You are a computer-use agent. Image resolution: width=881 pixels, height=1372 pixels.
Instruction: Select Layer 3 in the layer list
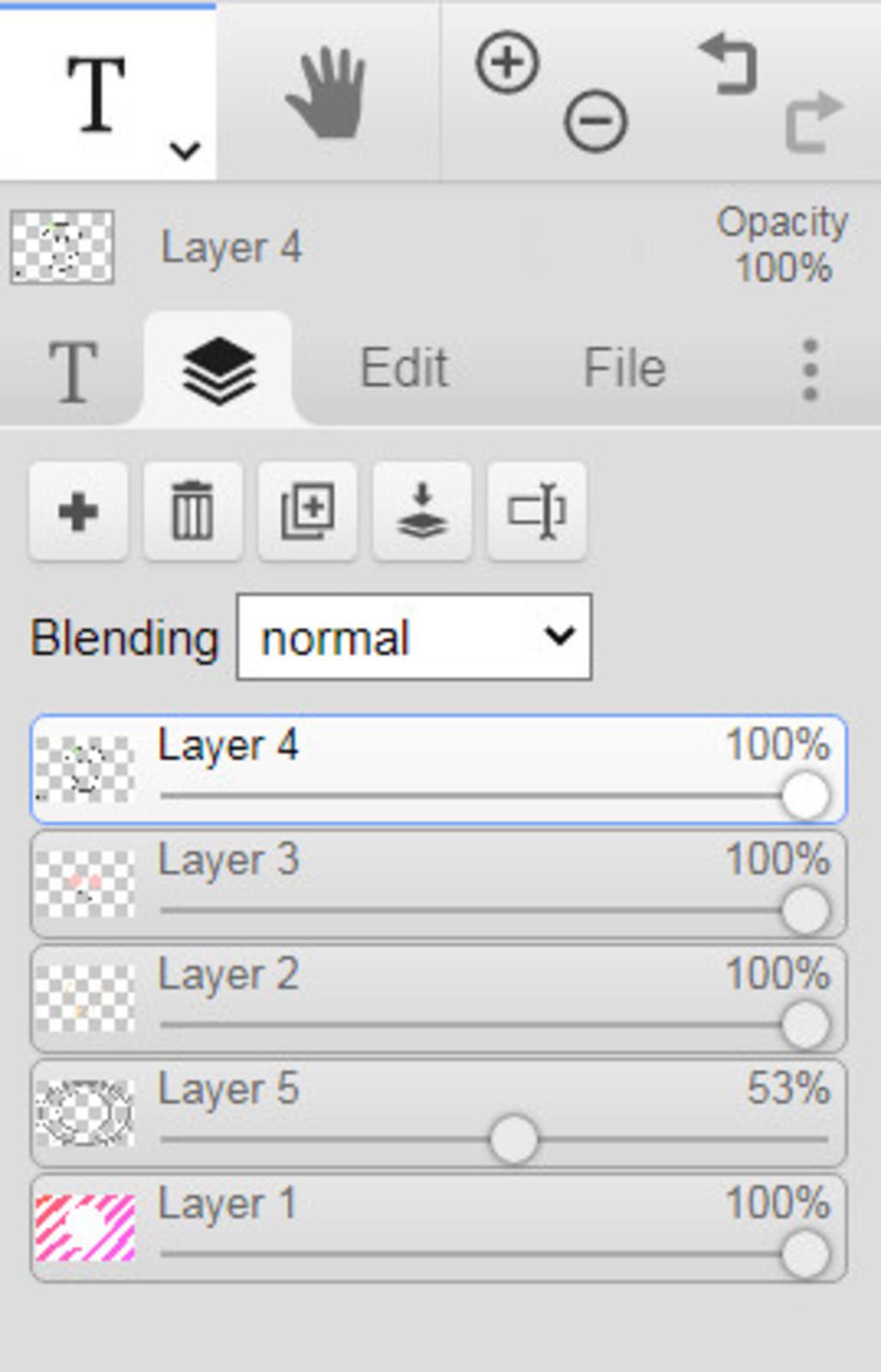click(x=439, y=884)
